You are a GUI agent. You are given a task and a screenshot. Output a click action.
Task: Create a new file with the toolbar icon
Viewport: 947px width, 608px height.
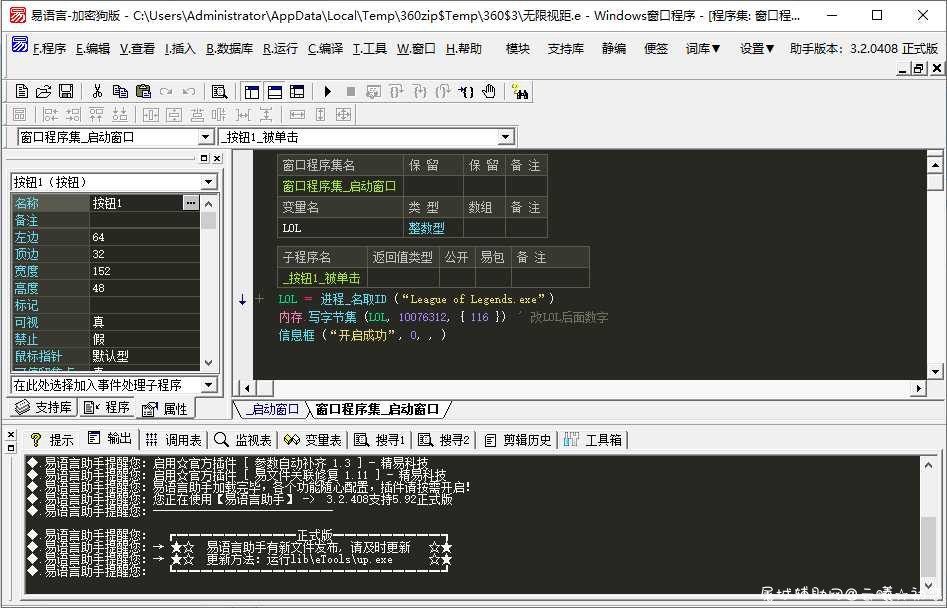(x=22, y=92)
